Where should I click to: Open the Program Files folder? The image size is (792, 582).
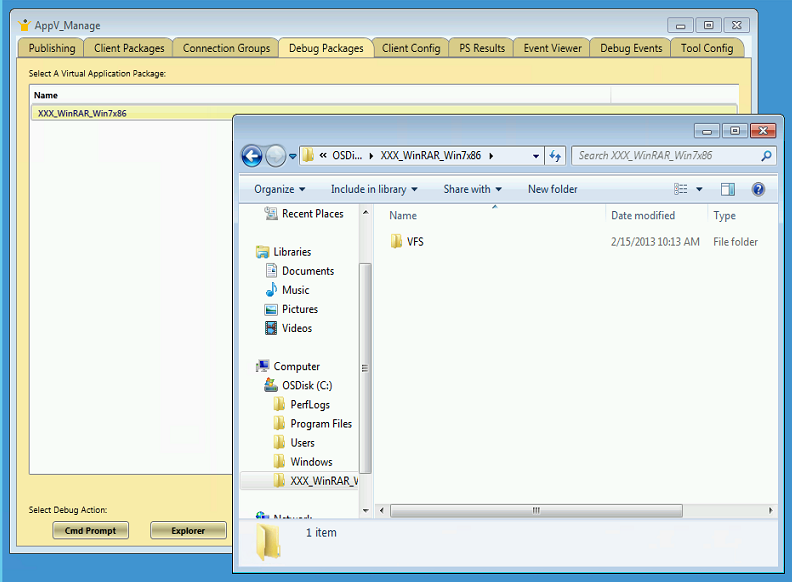[x=321, y=424]
